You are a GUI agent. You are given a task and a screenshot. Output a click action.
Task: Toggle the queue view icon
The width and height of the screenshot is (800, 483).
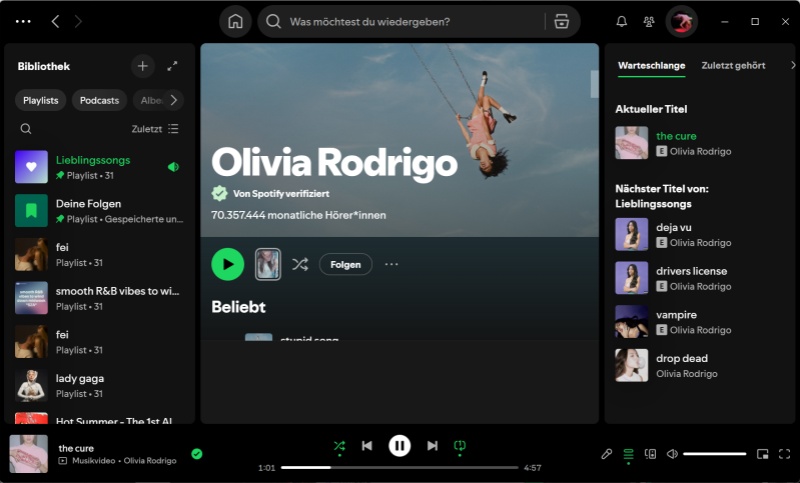click(x=628, y=454)
